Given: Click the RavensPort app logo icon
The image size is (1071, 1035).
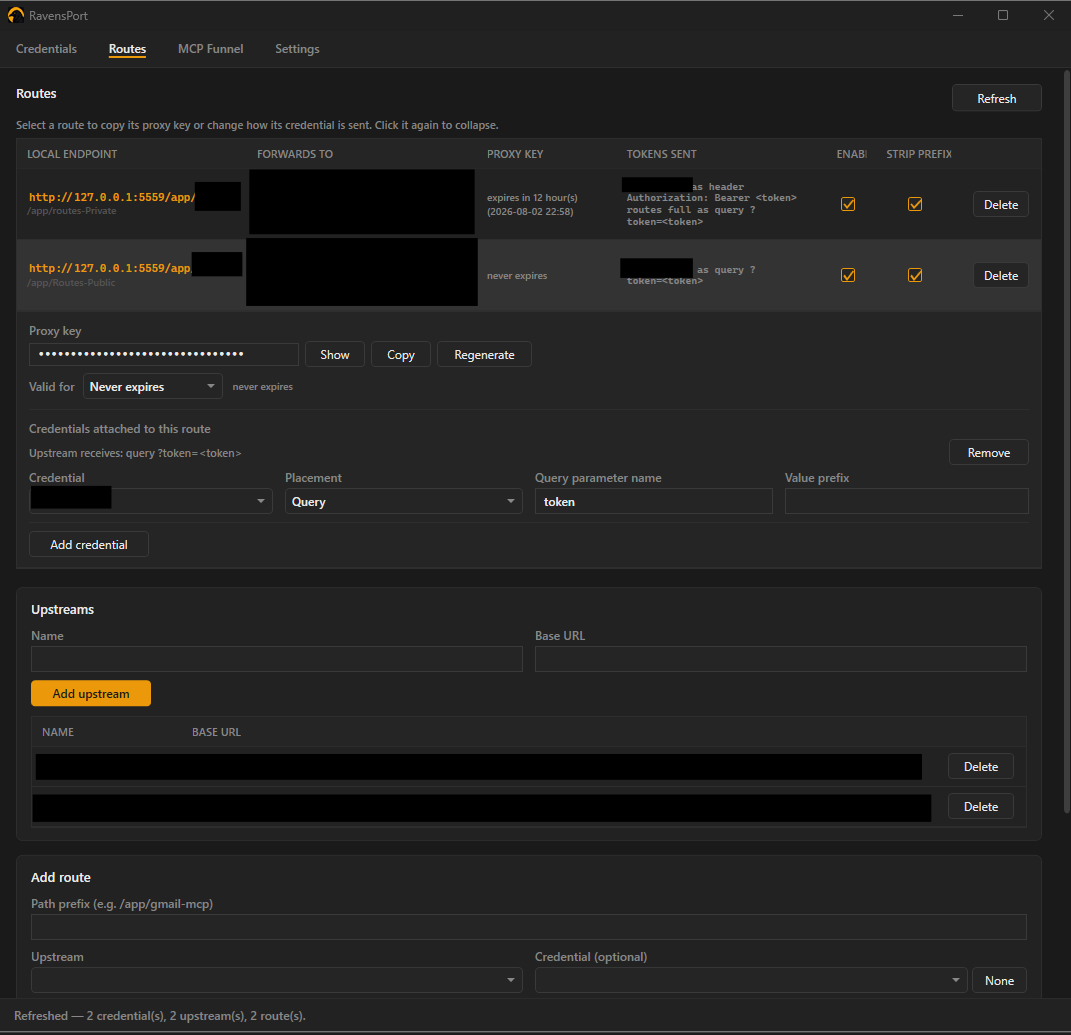Looking at the screenshot, I should [15, 15].
